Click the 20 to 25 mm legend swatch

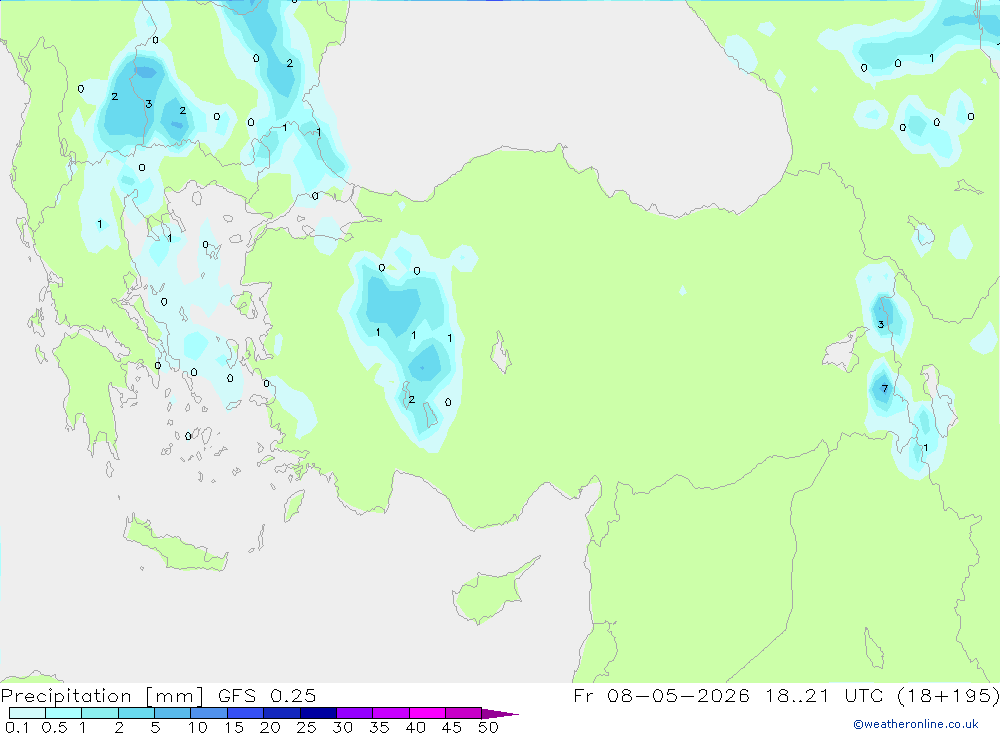click(281, 713)
